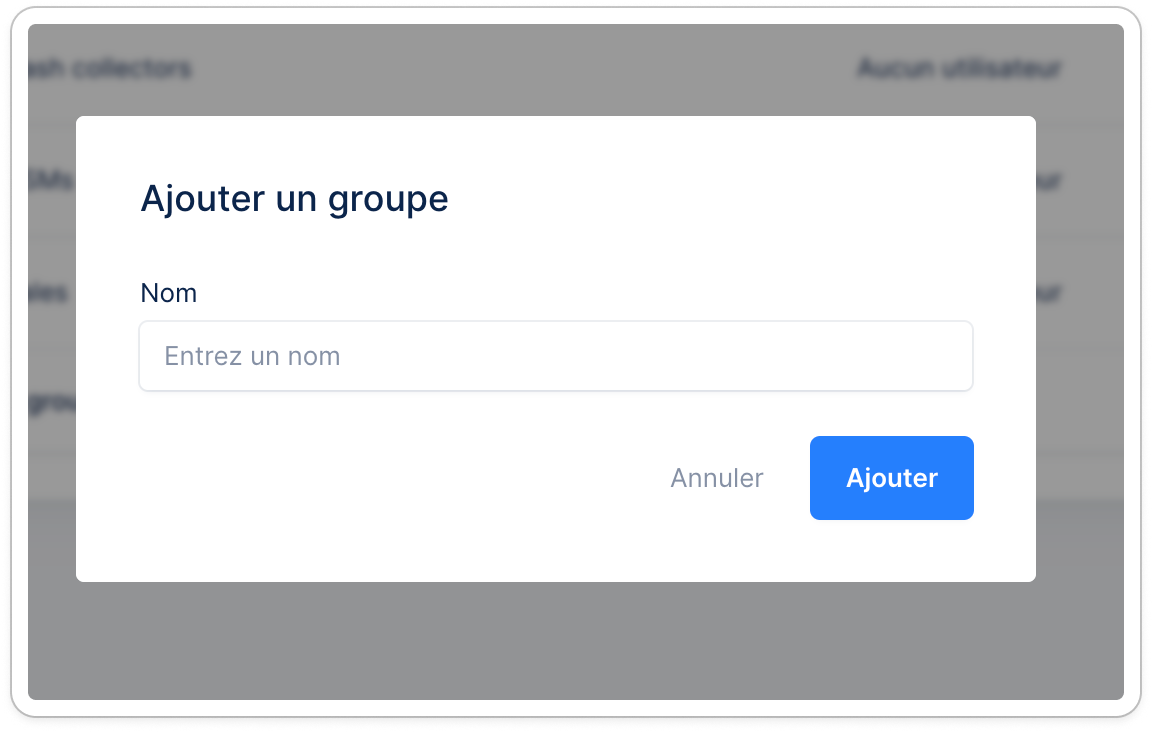
Task: Focus the "Entrez un nom" text field
Action: pyautogui.click(x=556, y=356)
